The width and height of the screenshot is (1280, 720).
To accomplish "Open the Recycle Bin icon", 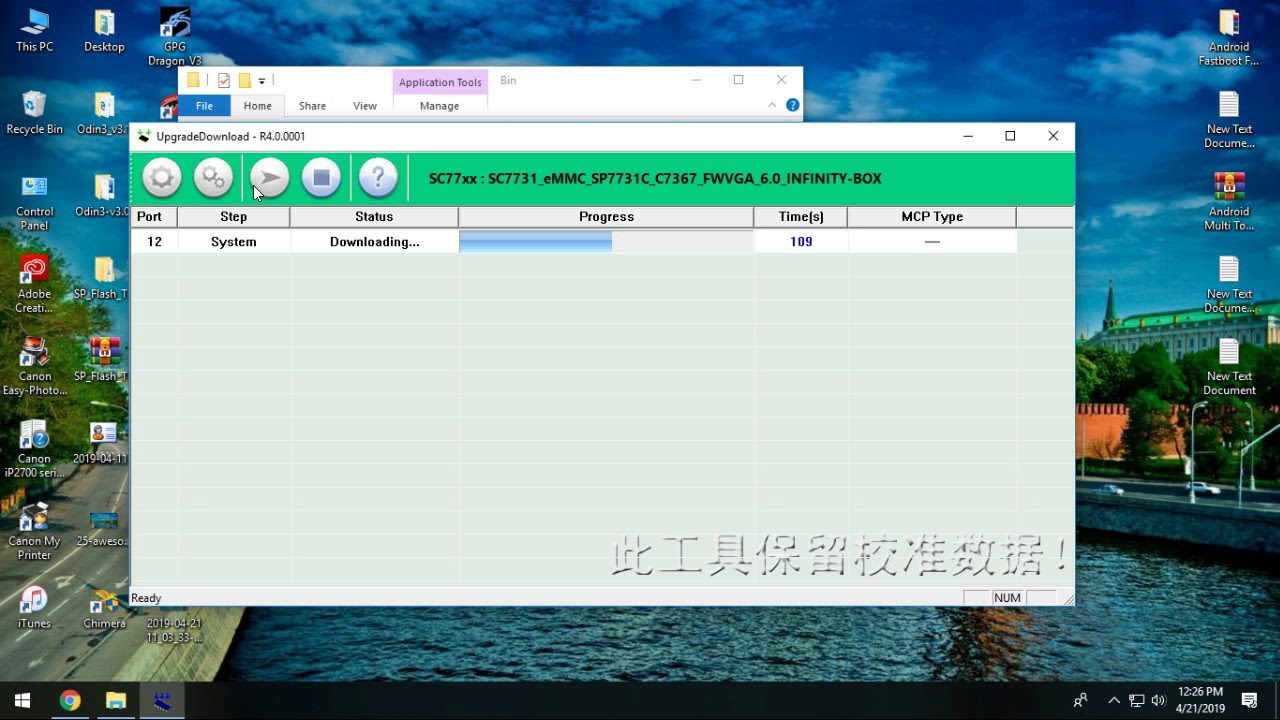I will click(34, 113).
